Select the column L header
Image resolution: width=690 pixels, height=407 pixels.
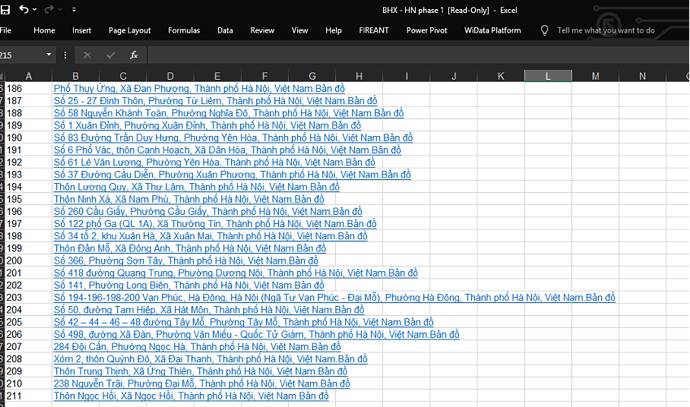[x=548, y=76]
